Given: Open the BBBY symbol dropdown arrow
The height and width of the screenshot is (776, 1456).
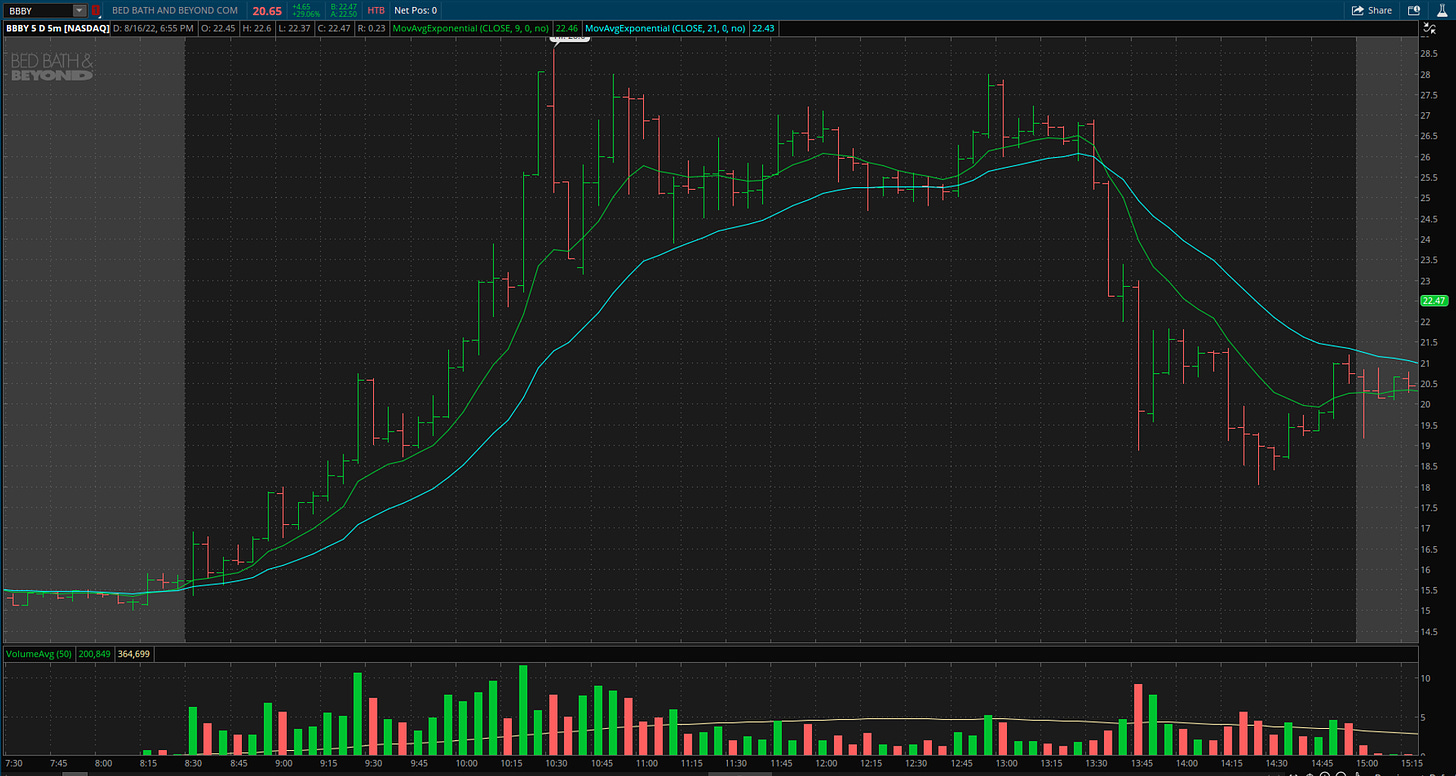Looking at the screenshot, I should (x=79, y=10).
